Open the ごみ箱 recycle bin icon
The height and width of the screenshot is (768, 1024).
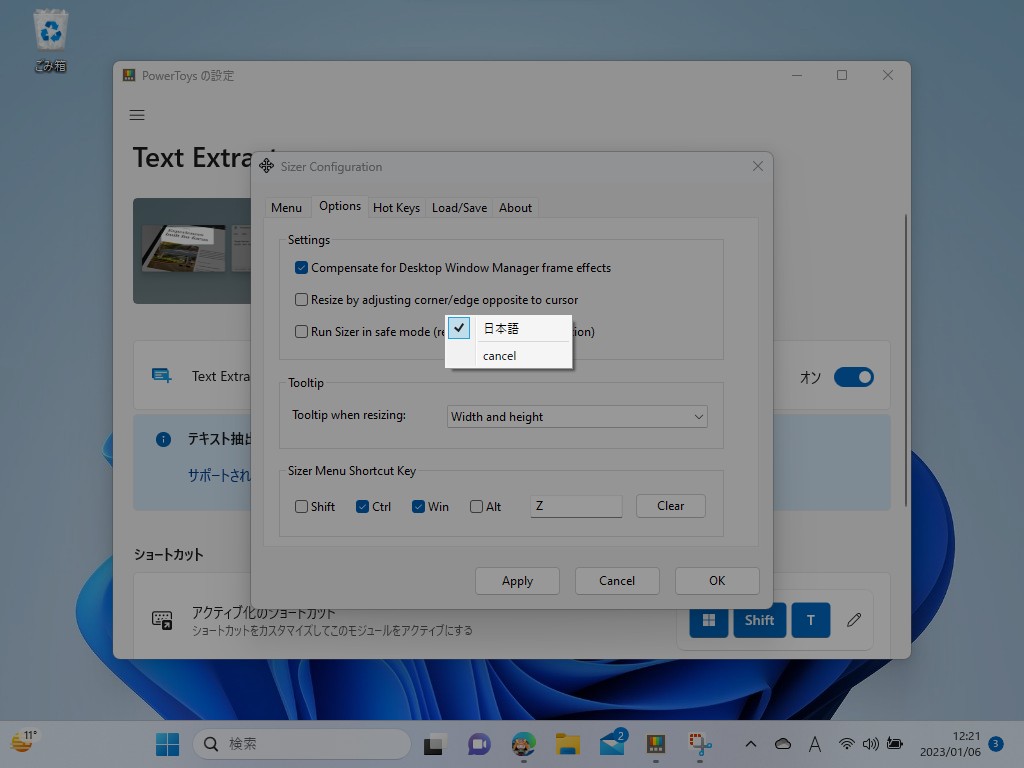[x=50, y=40]
